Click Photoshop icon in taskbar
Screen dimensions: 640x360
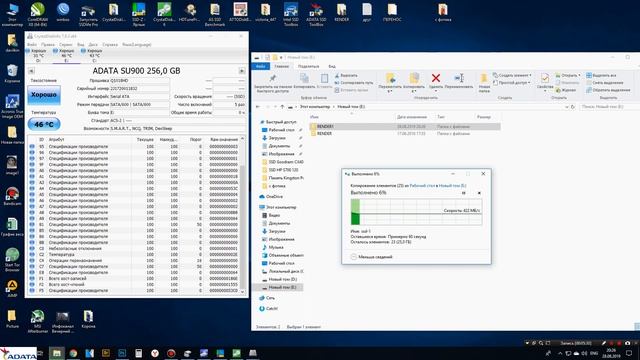pyautogui.click(x=122, y=353)
